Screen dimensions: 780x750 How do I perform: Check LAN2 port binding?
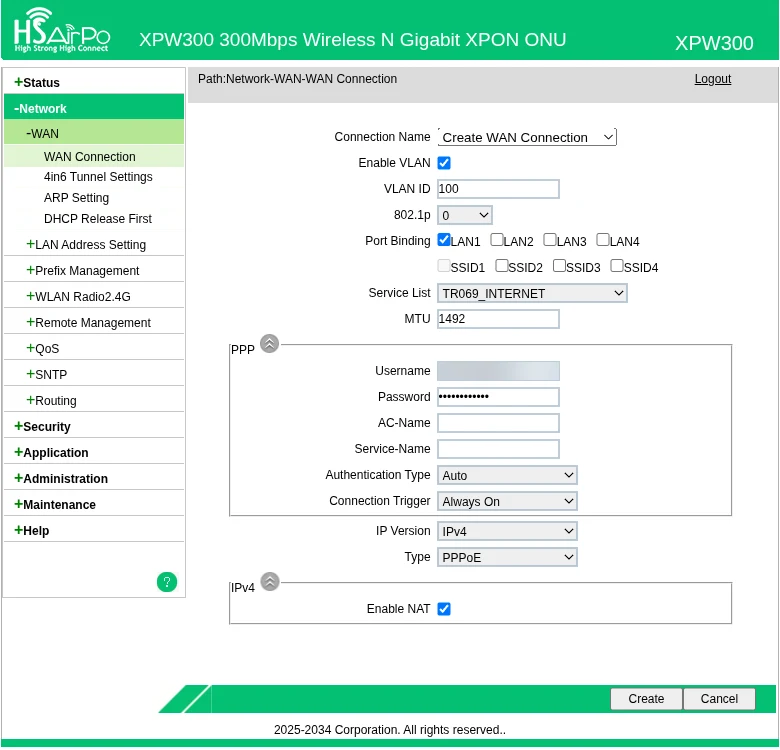tap(496, 240)
